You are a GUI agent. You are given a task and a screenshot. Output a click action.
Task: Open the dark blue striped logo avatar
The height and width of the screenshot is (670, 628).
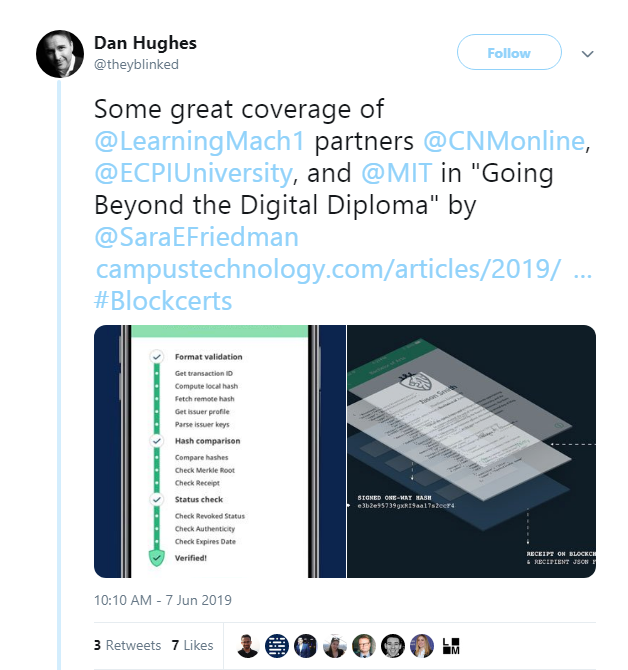[277, 646]
